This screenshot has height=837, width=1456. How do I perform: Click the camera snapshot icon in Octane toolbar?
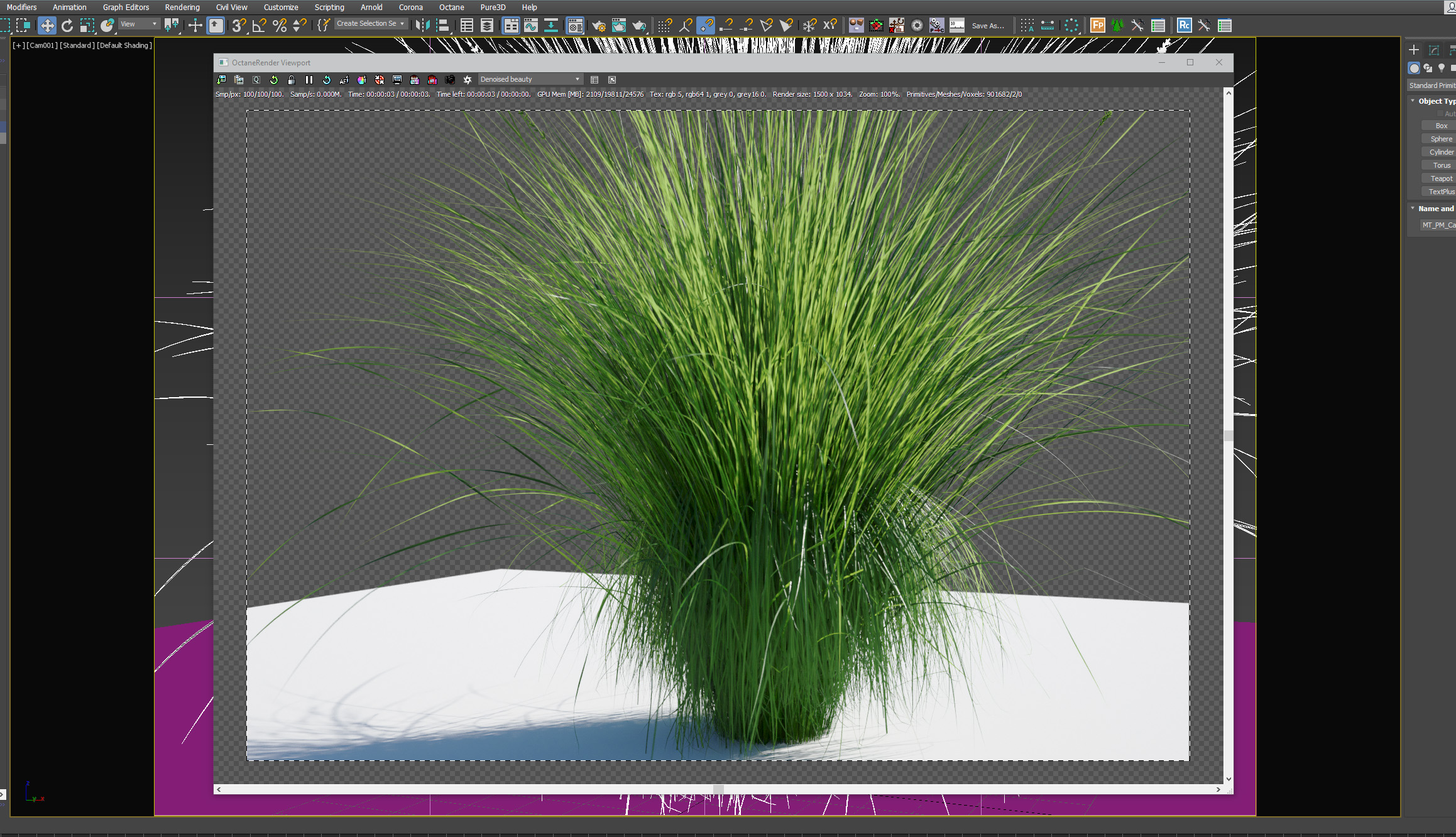pyautogui.click(x=450, y=80)
